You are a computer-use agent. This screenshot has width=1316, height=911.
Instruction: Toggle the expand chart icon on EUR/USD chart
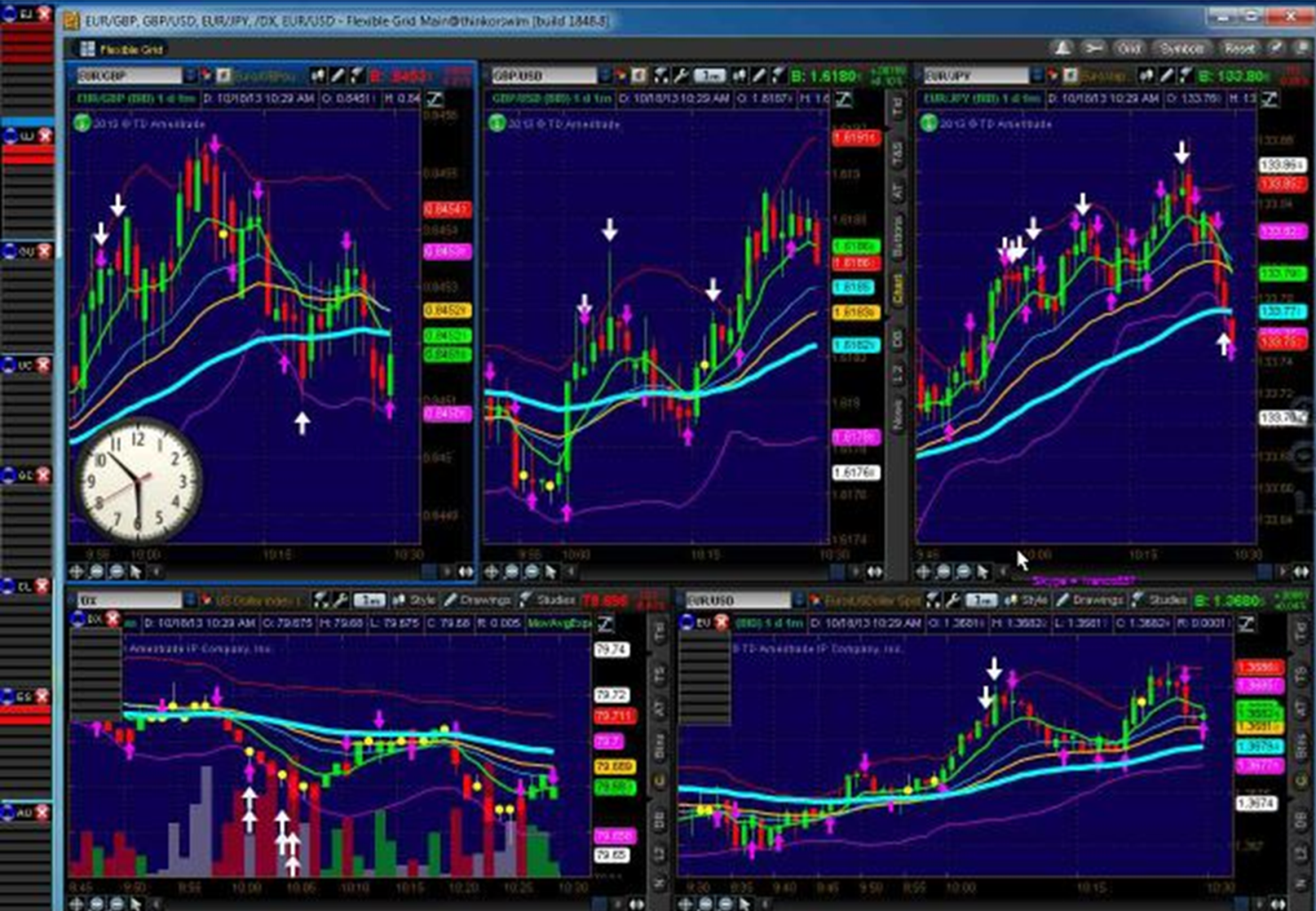(1246, 623)
